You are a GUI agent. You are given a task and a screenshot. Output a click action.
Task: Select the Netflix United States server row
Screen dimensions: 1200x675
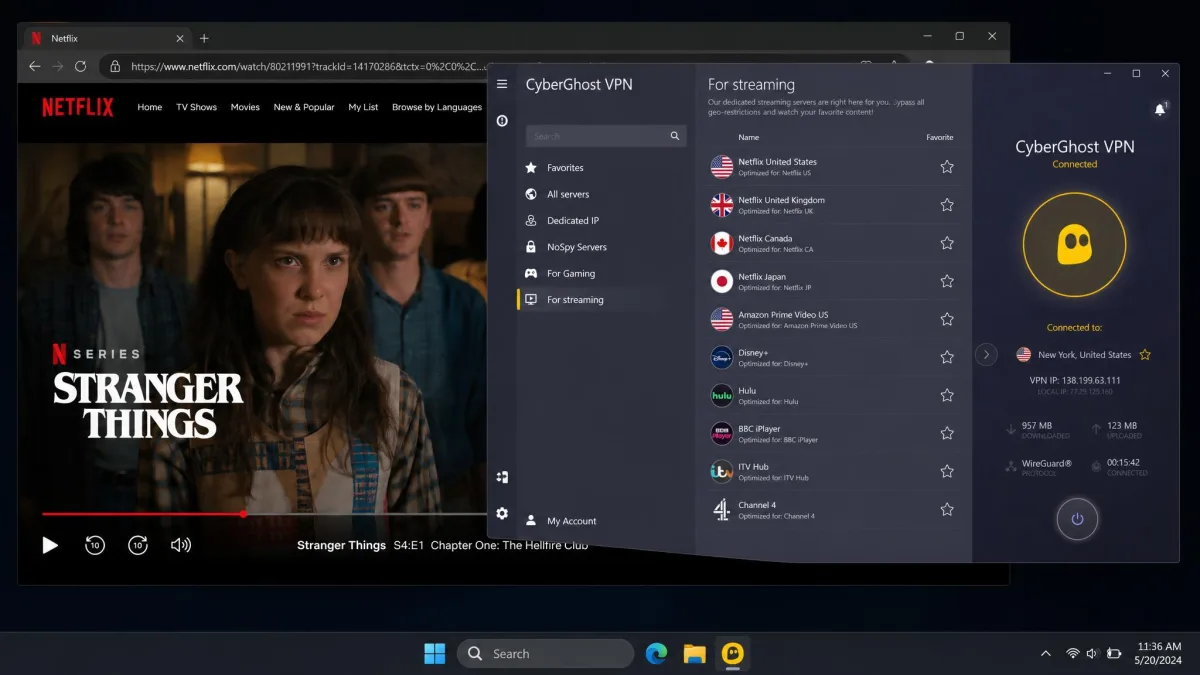[x=833, y=167]
